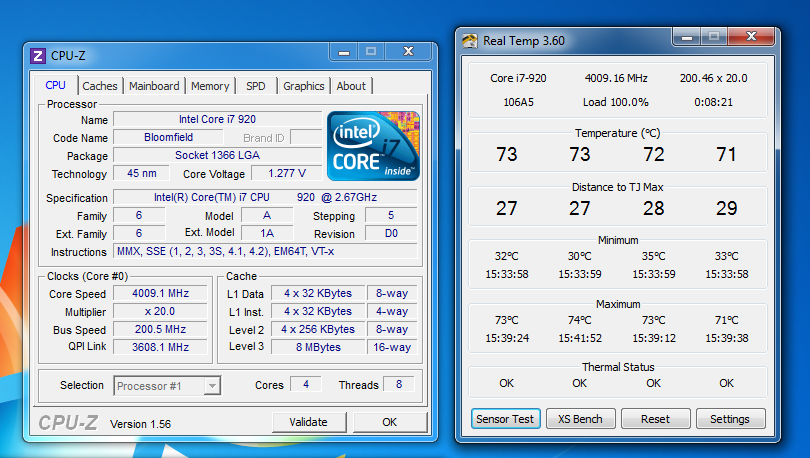Switch to the Caches tab in CPU-Z
Viewport: 810px width, 458px height.
[100, 86]
